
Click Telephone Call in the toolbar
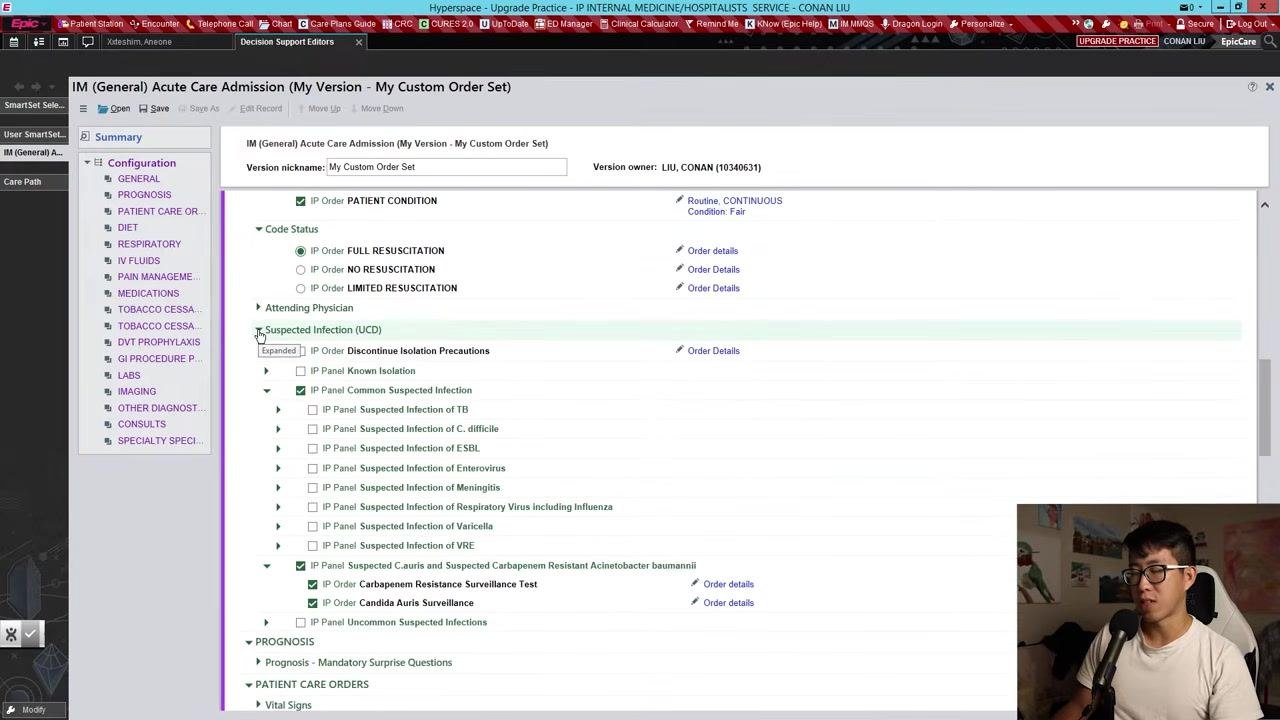[x=219, y=24]
